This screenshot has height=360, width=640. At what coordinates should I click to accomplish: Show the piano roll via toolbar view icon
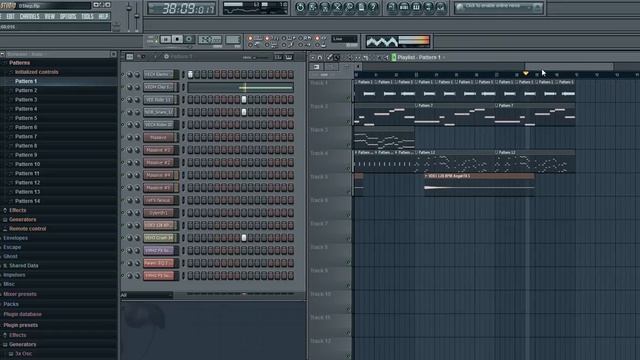pos(416,7)
